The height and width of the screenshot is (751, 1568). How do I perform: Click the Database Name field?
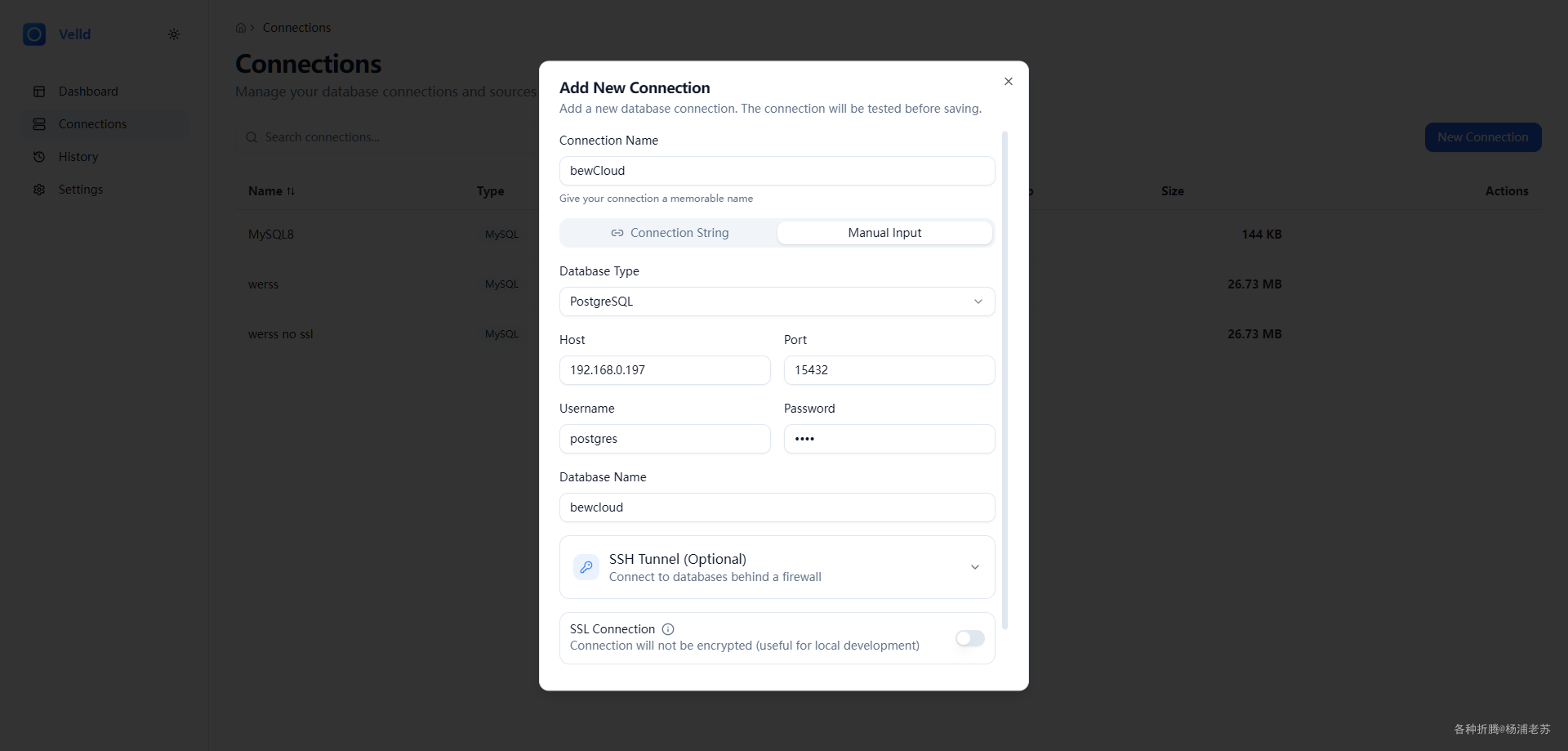click(777, 507)
